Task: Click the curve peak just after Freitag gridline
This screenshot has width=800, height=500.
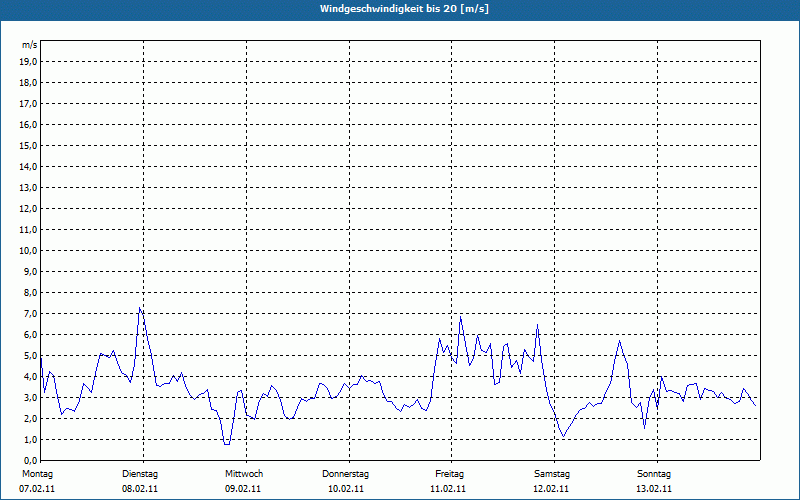Action: (x=461, y=317)
